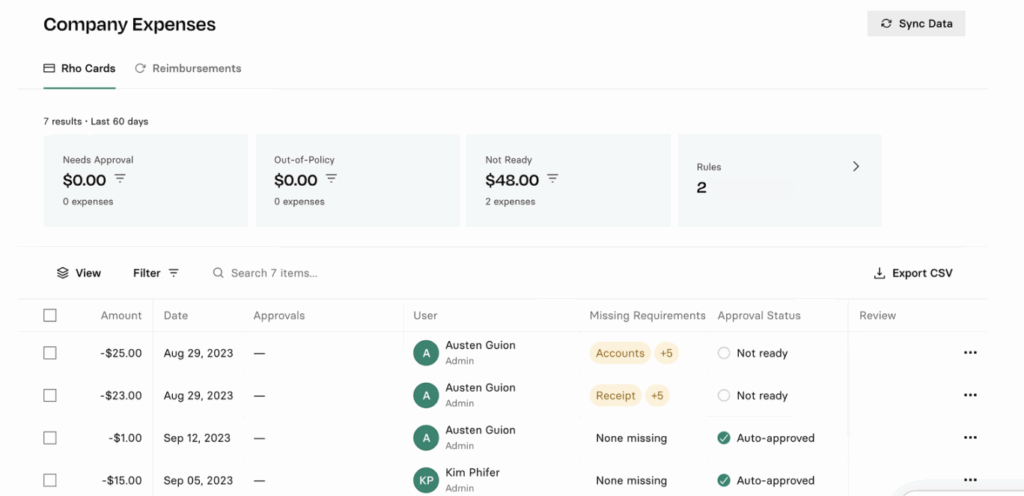This screenshot has width=1024, height=496.
Task: Click the filter icon beside Out-of-Policy amount
Action: pyautogui.click(x=331, y=179)
